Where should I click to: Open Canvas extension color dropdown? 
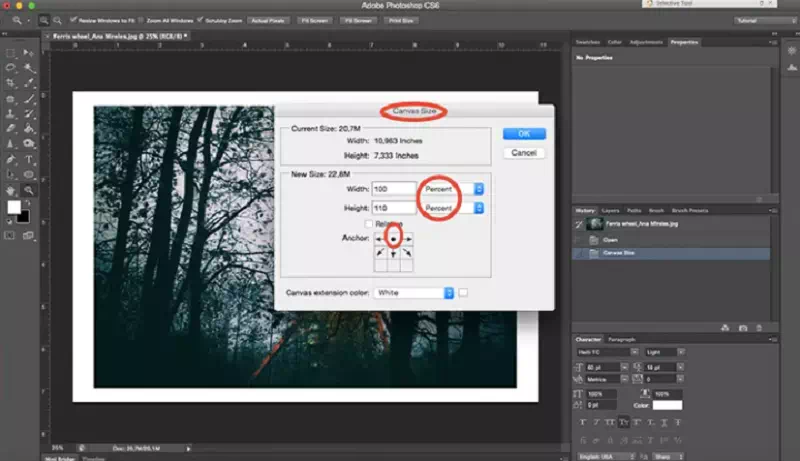tap(414, 293)
